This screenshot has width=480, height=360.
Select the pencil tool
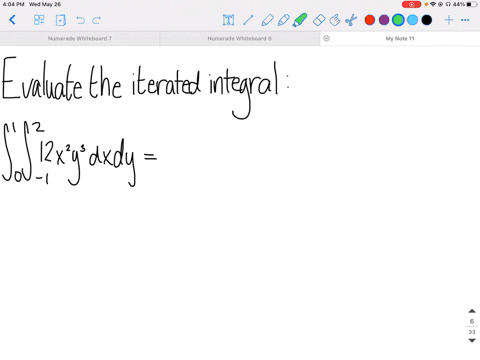point(283,20)
